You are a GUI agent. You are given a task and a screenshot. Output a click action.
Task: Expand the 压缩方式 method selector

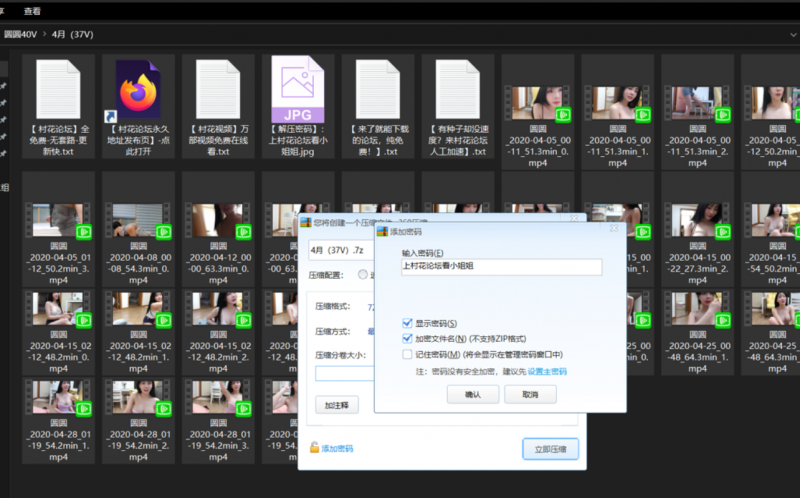point(371,330)
